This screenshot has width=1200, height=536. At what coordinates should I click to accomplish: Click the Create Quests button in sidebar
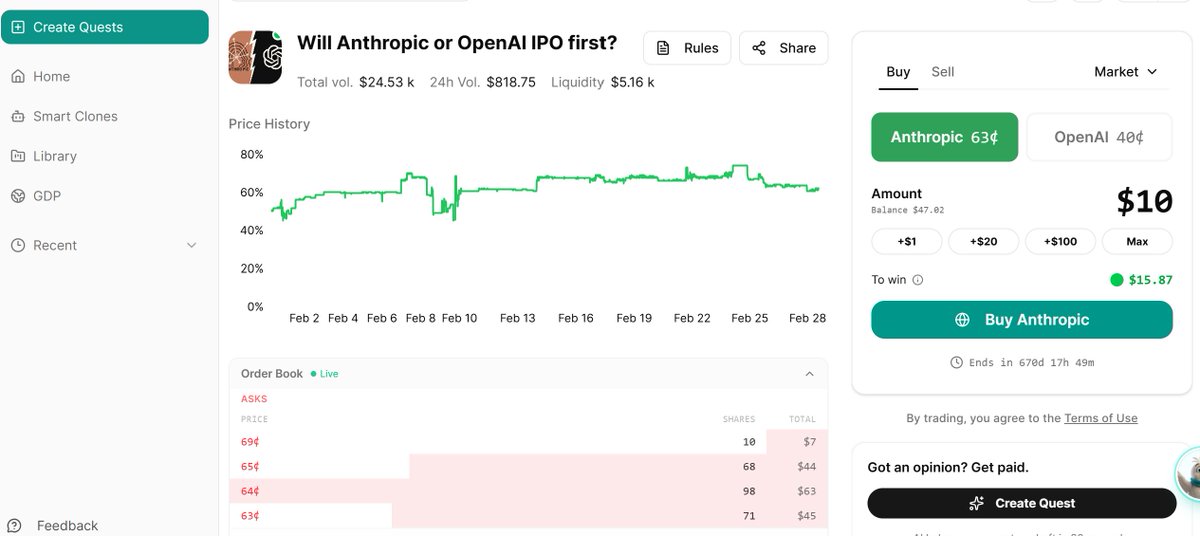pos(104,27)
